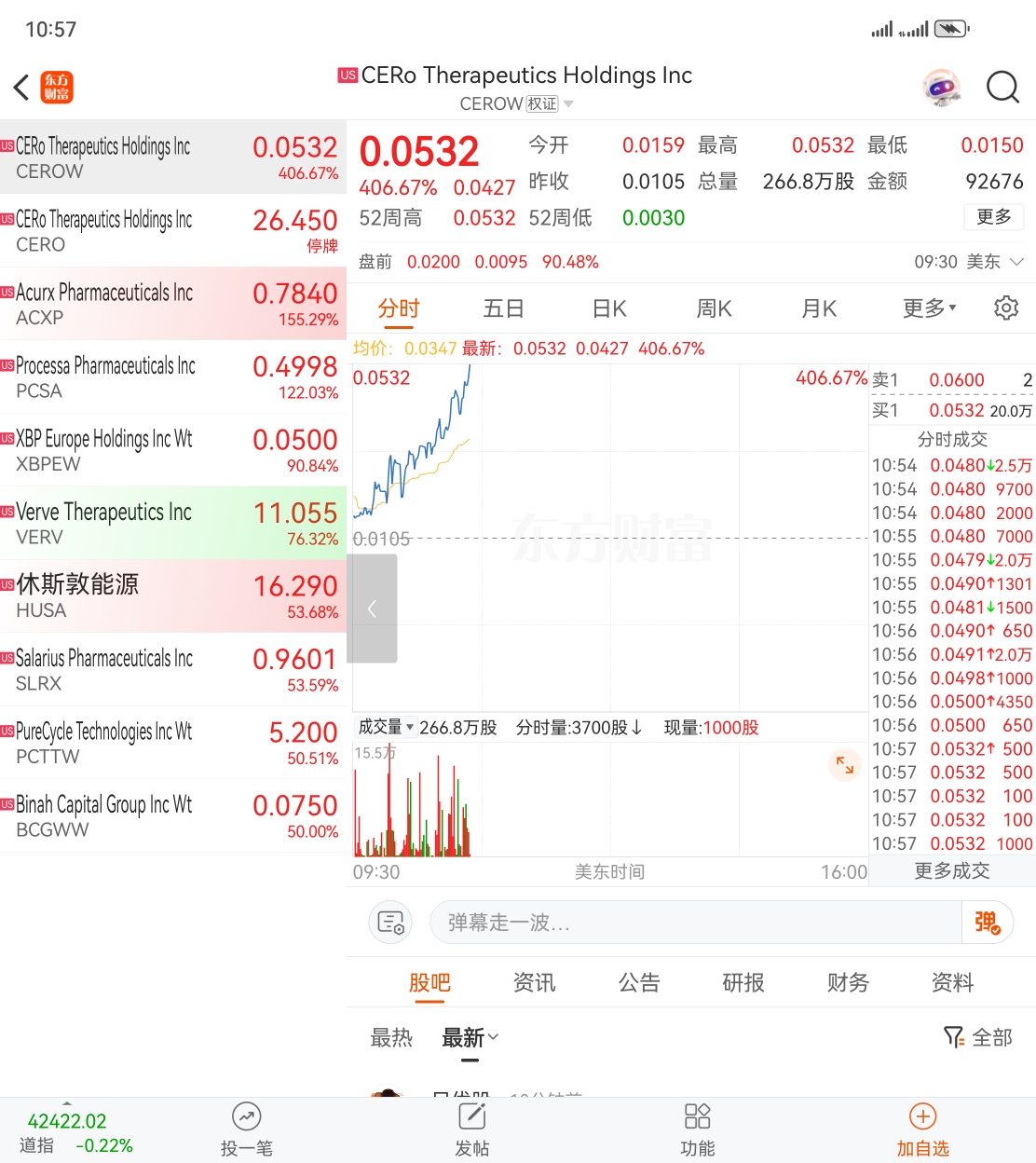Open the 资讯 news tab
1036x1163 pixels.
pos(534,982)
